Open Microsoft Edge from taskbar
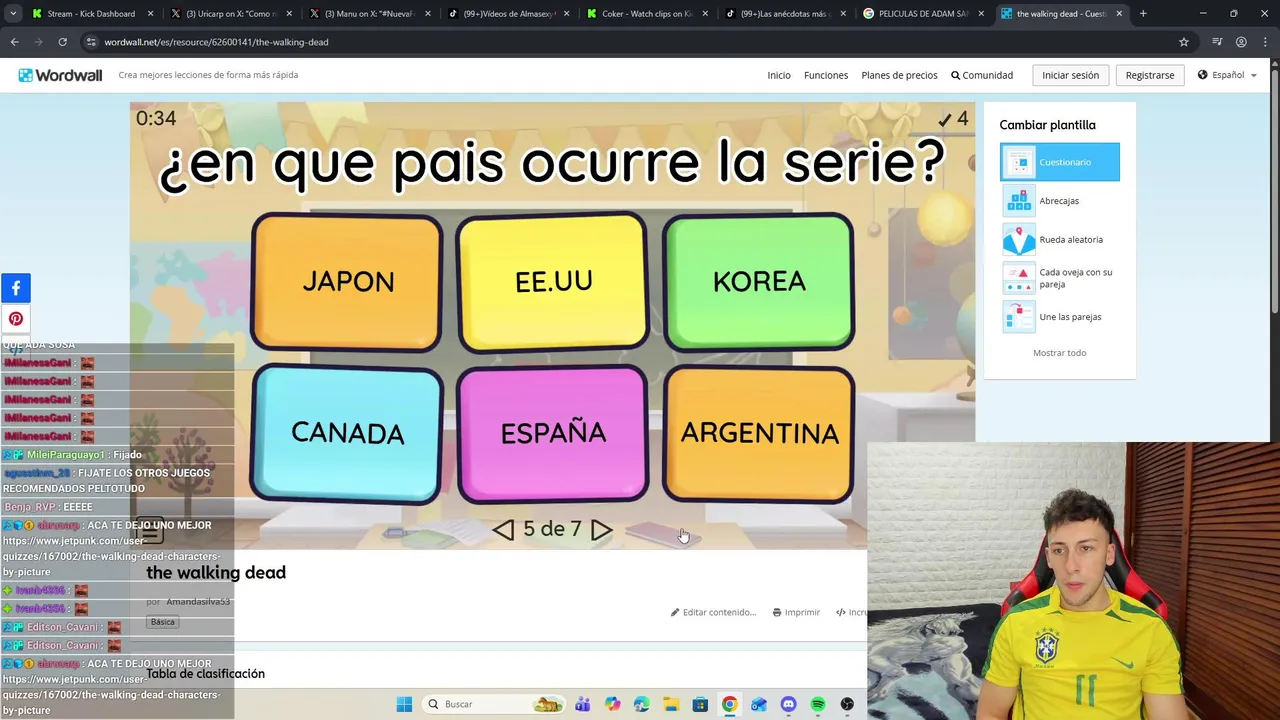1280x720 pixels. pos(641,704)
